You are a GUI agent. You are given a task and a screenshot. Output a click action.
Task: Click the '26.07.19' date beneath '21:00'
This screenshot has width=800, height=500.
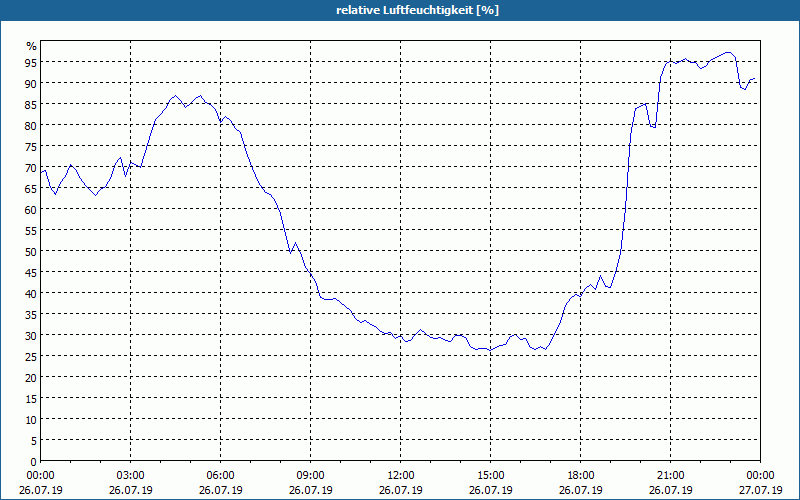pos(670,490)
